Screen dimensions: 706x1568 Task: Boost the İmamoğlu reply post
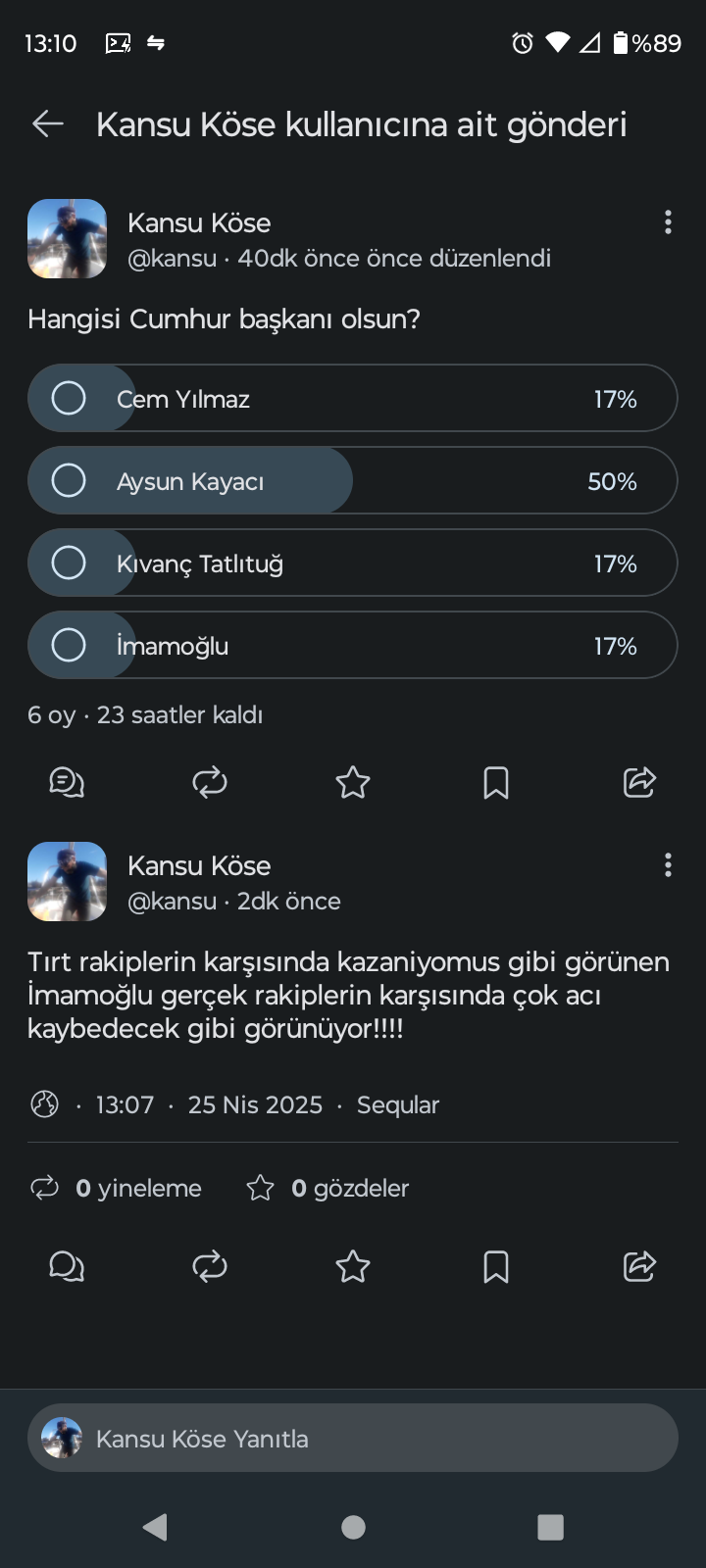pos(210,1266)
